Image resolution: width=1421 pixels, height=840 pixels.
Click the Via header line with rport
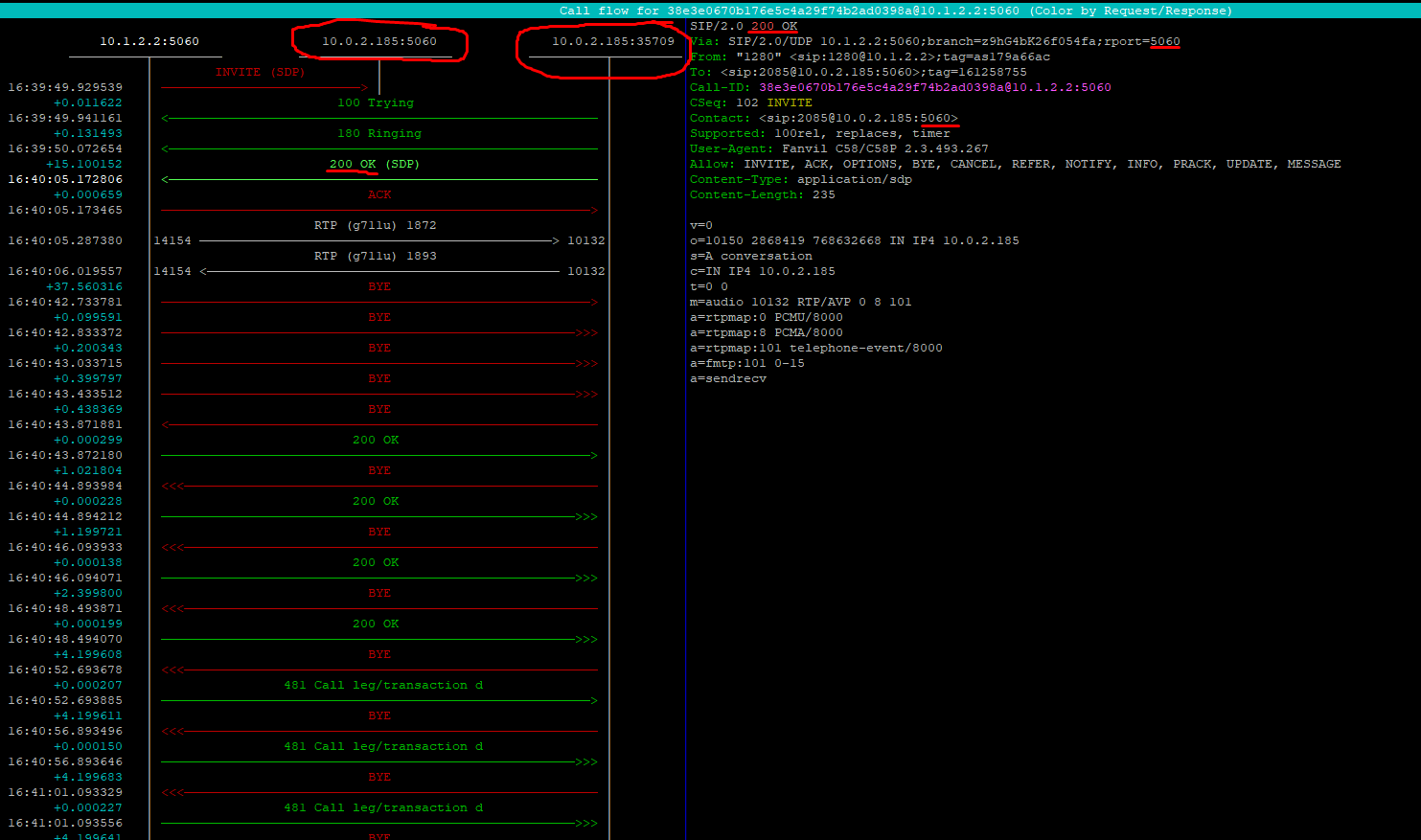point(934,42)
